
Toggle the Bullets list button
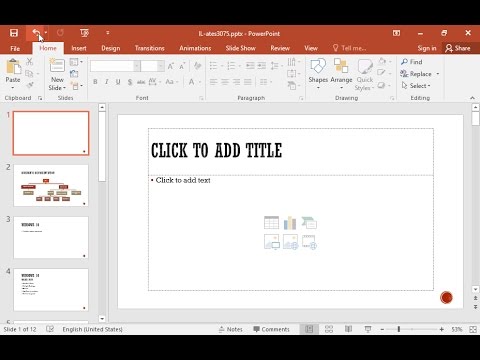pos(214,65)
